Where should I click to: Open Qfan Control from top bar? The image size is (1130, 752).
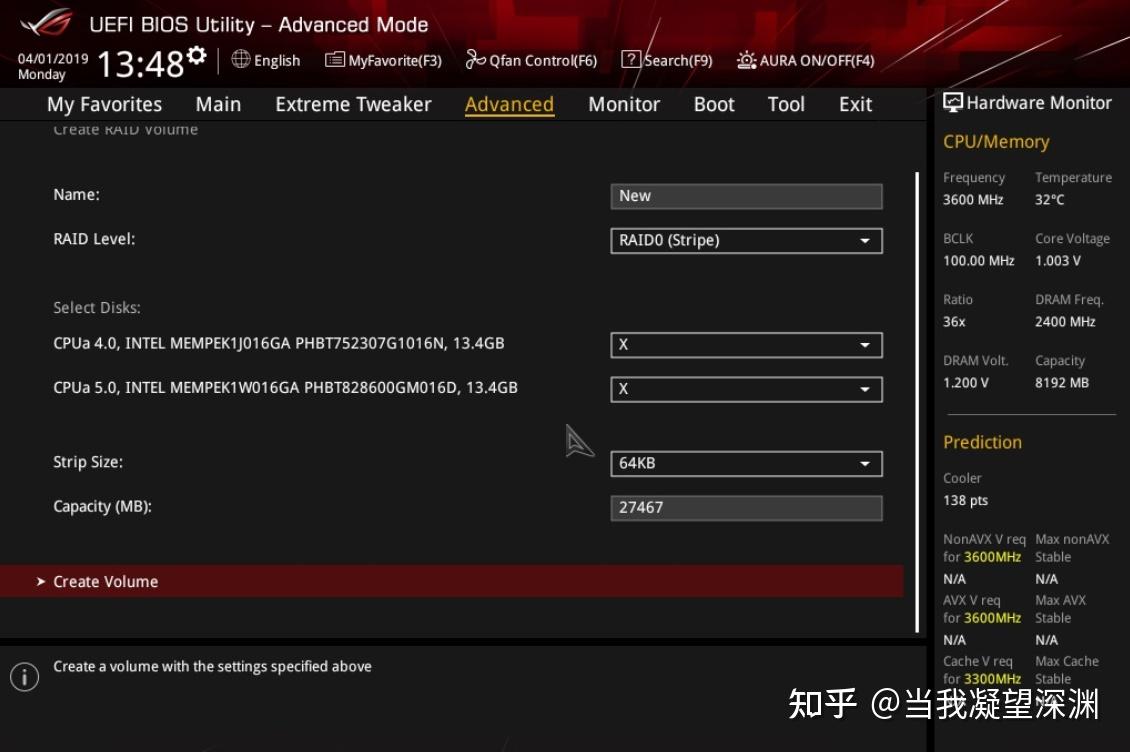pyautogui.click(x=532, y=59)
